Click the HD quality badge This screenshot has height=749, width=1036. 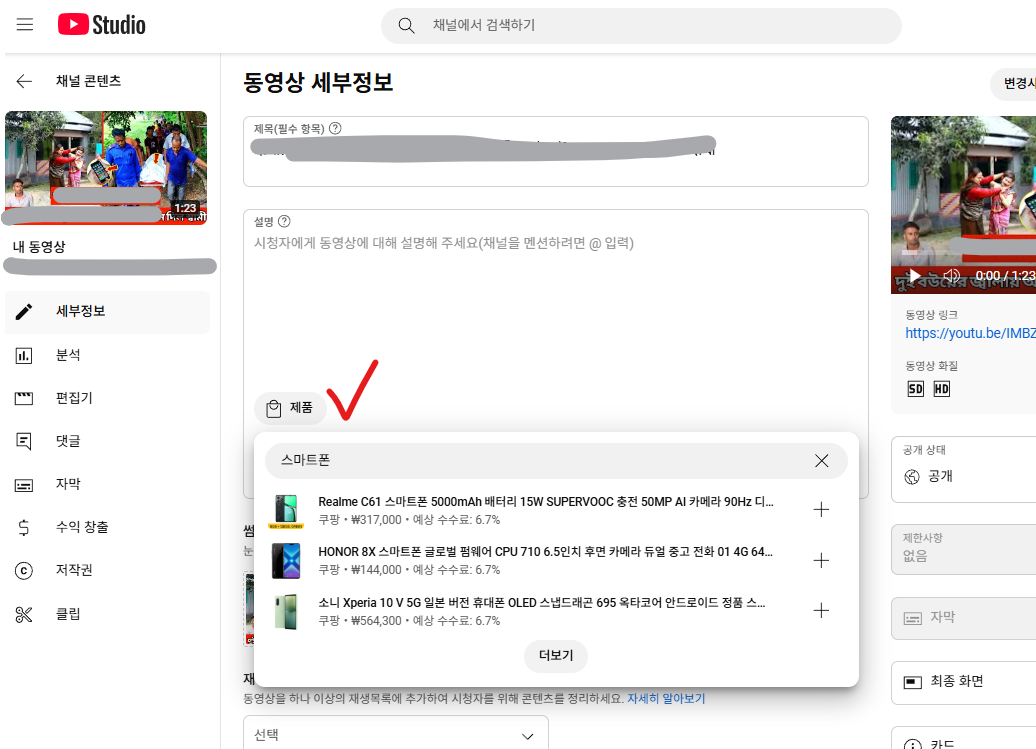[x=942, y=389]
